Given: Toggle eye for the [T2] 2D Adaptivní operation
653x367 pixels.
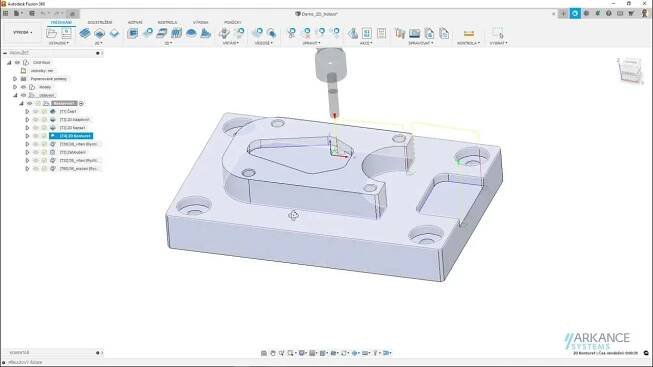Looking at the screenshot, I should pyautogui.click(x=36, y=120).
